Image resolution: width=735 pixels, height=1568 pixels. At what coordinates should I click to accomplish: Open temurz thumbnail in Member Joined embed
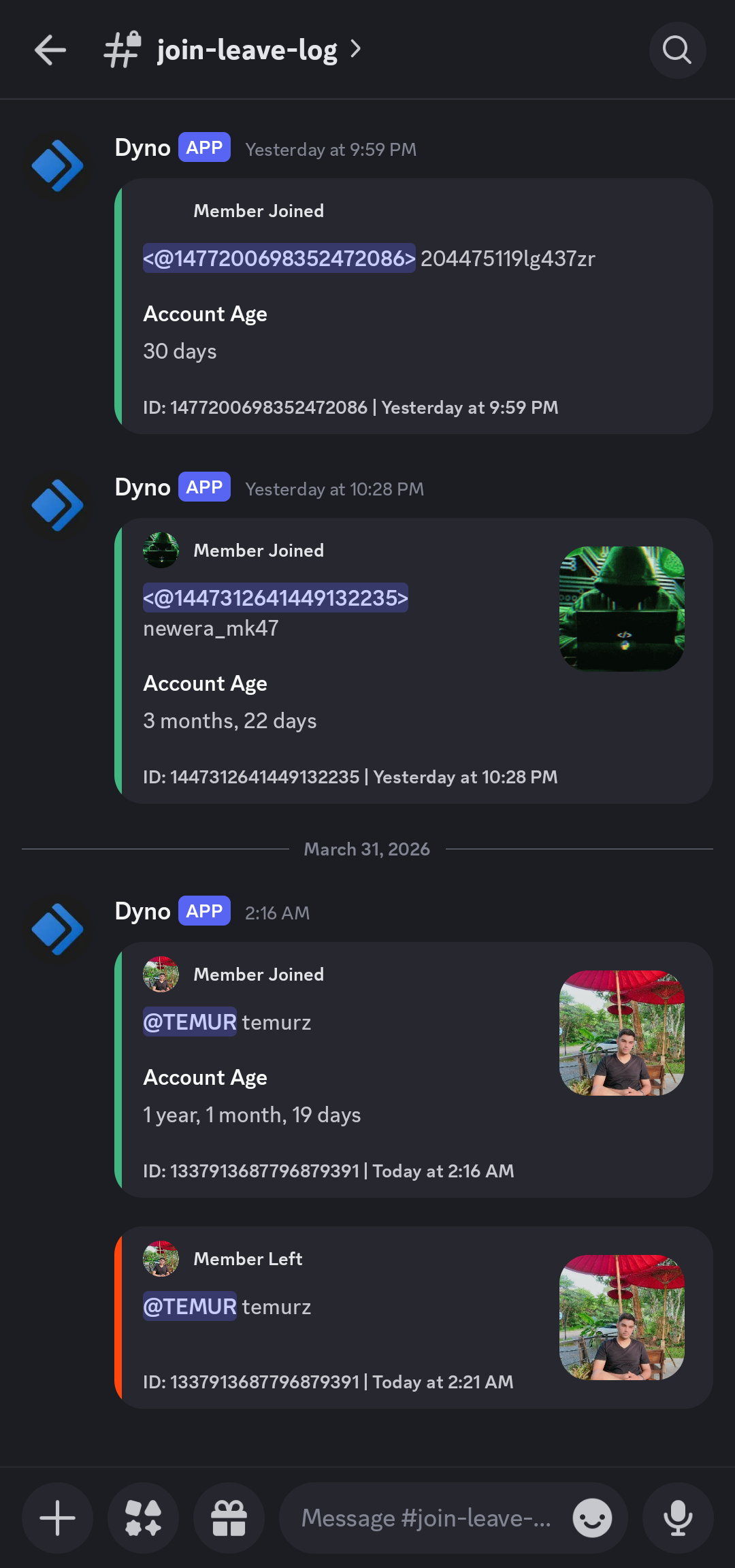[x=621, y=1032]
